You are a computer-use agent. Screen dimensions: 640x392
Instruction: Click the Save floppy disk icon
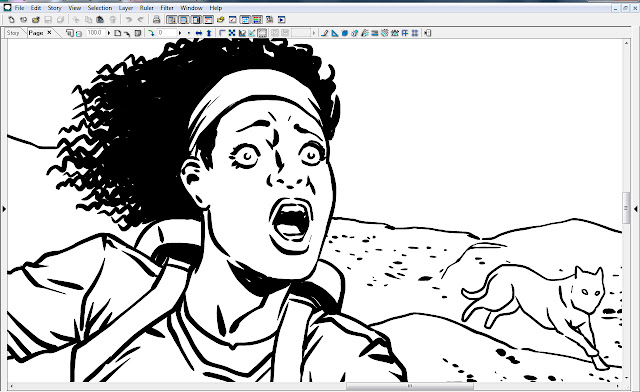(48, 20)
